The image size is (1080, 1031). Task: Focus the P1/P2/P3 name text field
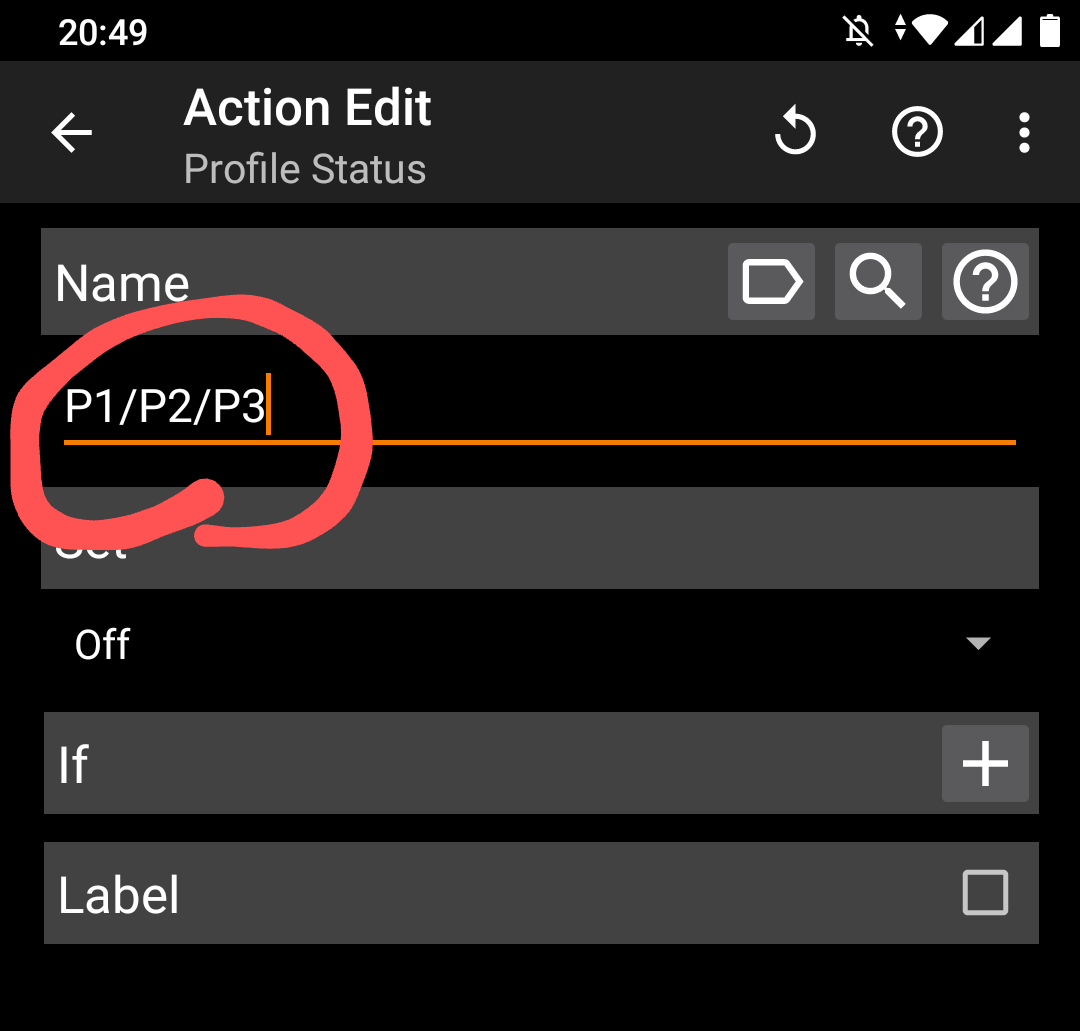[540, 410]
